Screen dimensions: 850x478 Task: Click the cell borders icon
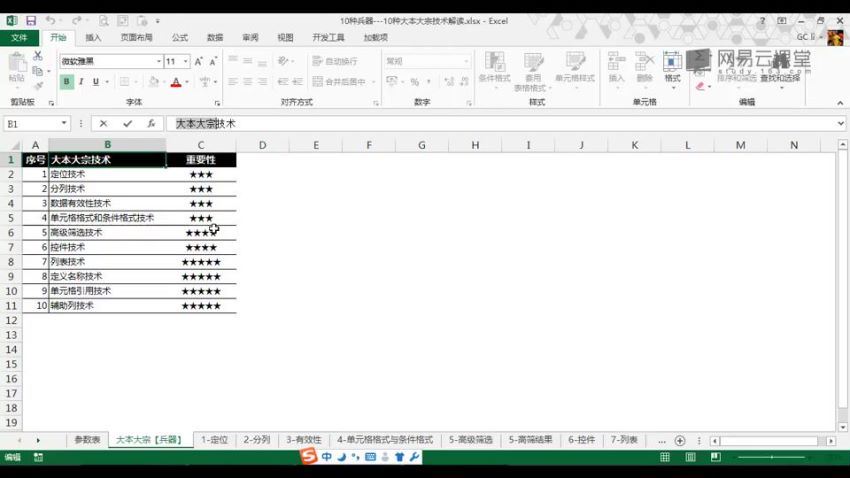coord(124,82)
